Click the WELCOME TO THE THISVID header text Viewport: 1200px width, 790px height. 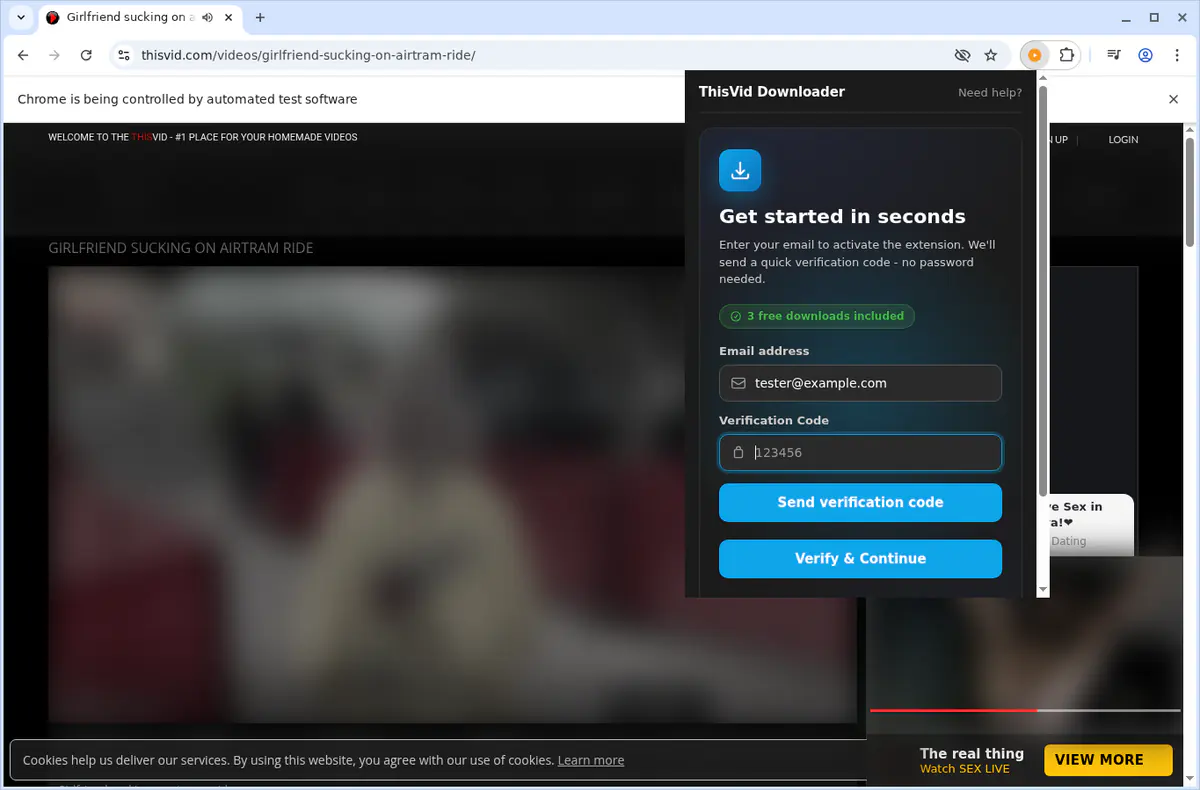coord(203,137)
